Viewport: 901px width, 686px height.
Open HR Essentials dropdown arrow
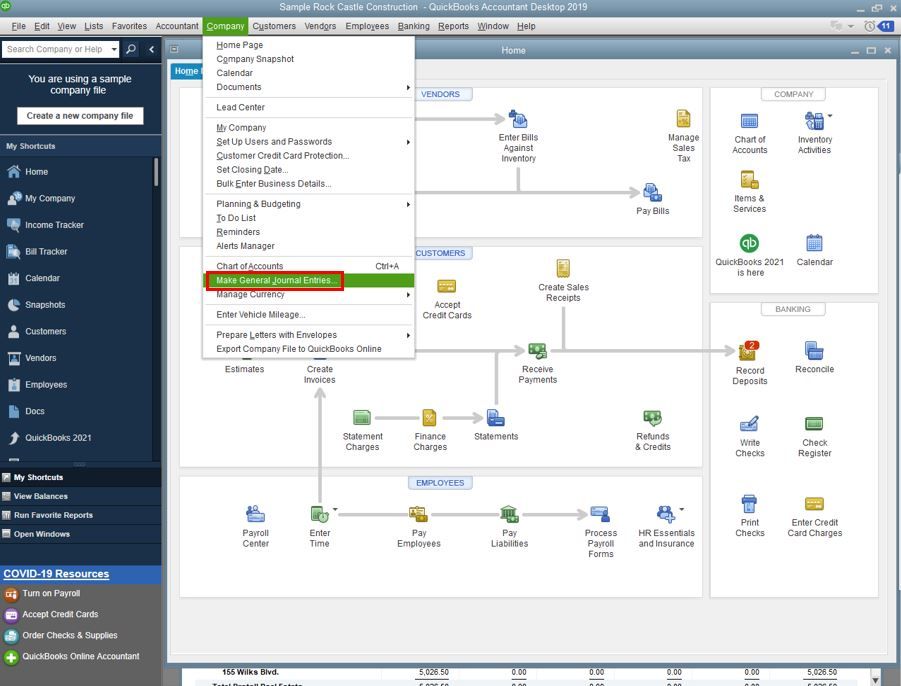(681, 509)
